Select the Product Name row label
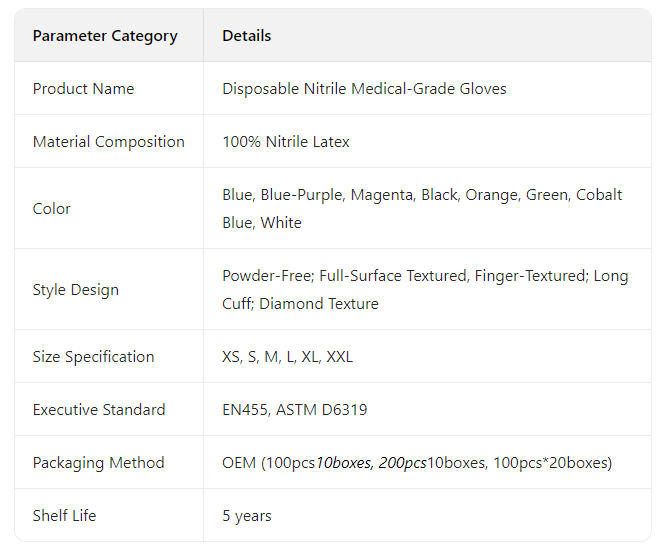This screenshot has width=669, height=548. pos(83,89)
